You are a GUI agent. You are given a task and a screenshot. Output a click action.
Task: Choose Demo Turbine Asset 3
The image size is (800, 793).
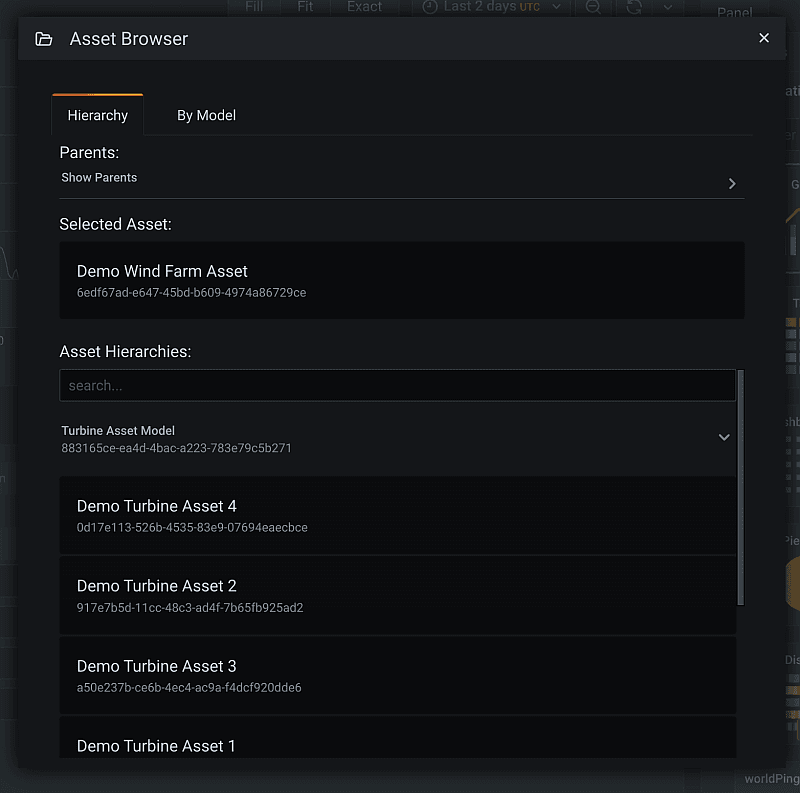(x=397, y=675)
